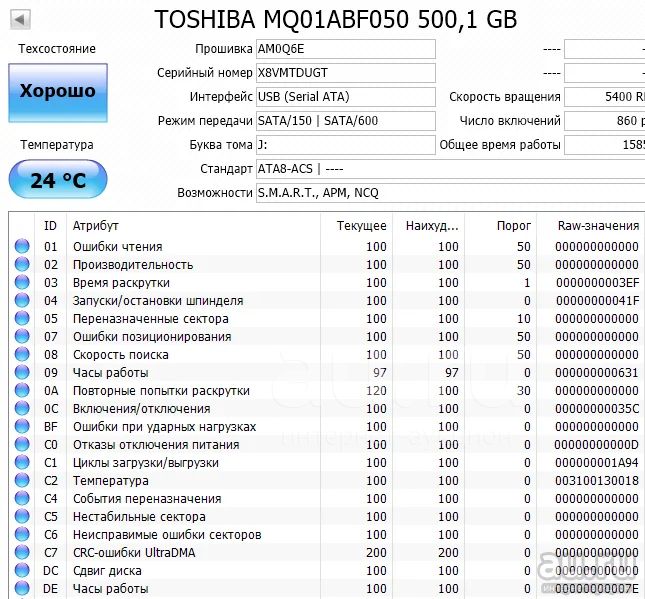Click raw value 00000000035C
645x599 pixels.
[x=597, y=409]
